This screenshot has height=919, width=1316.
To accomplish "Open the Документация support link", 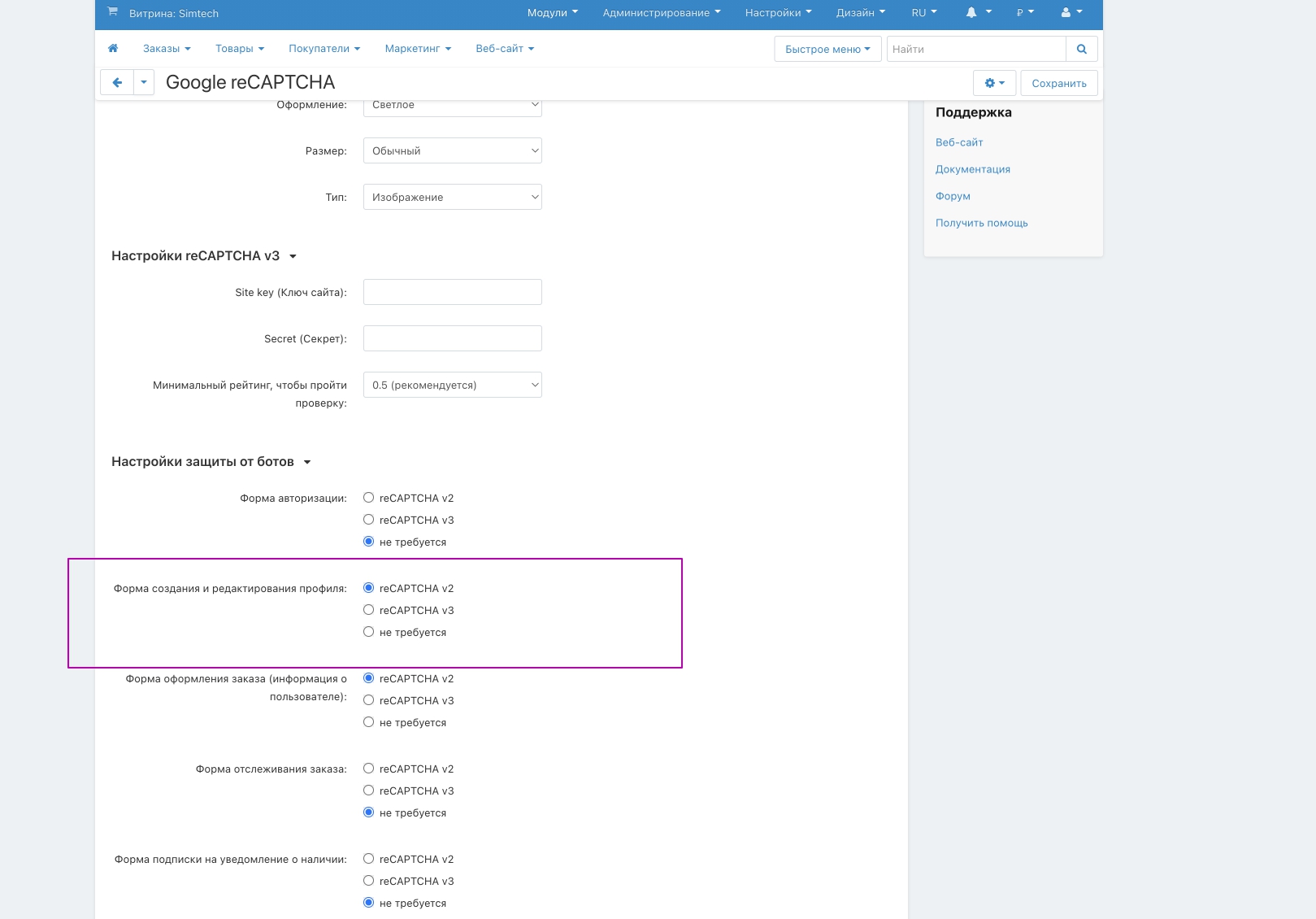I will pos(973,169).
